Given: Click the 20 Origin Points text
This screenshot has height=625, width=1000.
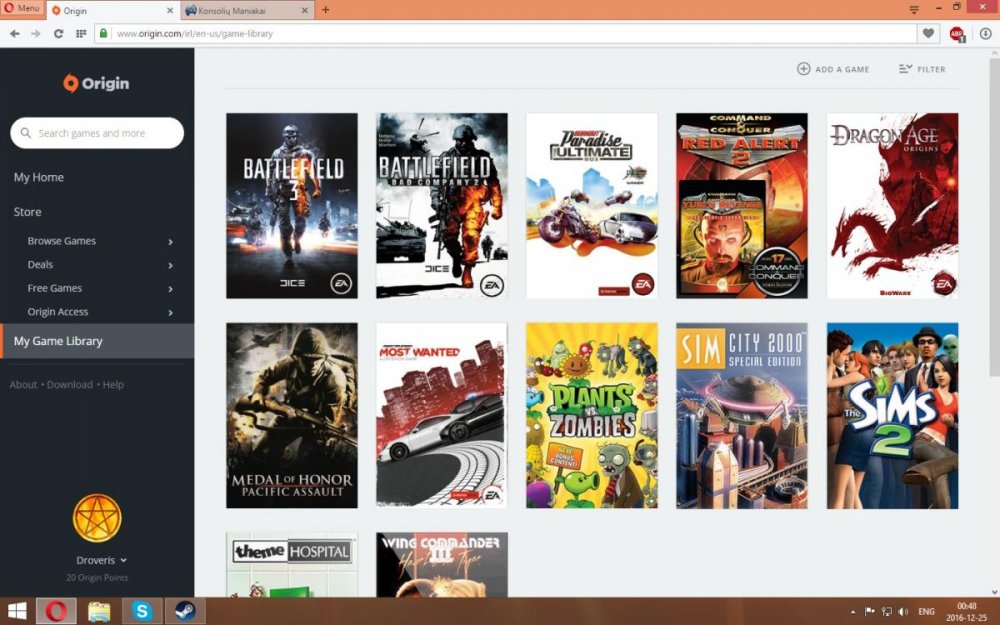Looking at the screenshot, I should point(97,578).
